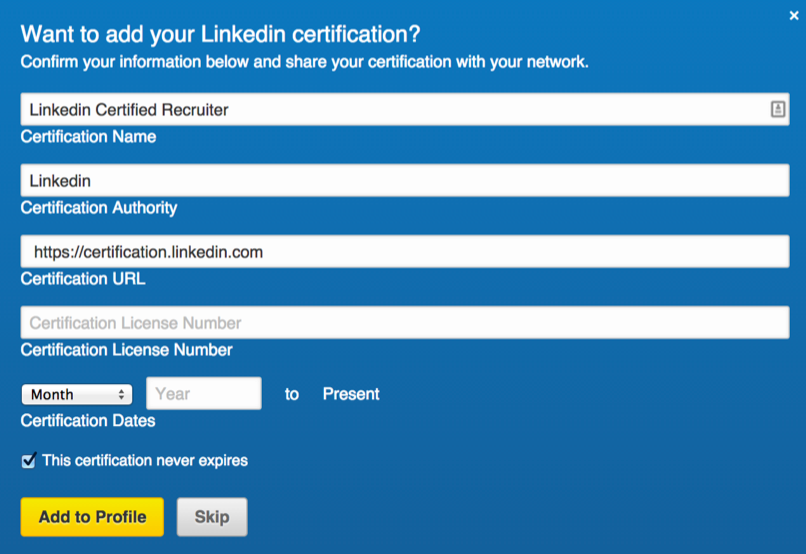Click the Certification License Number label below field

(126, 350)
